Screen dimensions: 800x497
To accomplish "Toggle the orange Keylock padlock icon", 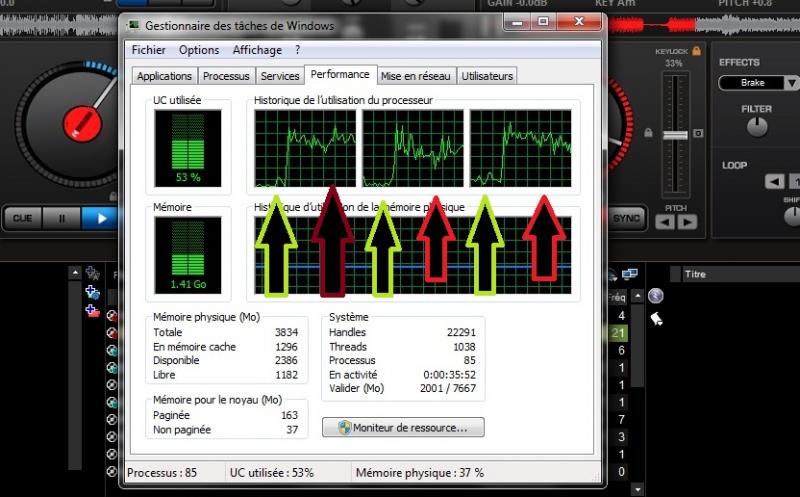I will 695,50.
